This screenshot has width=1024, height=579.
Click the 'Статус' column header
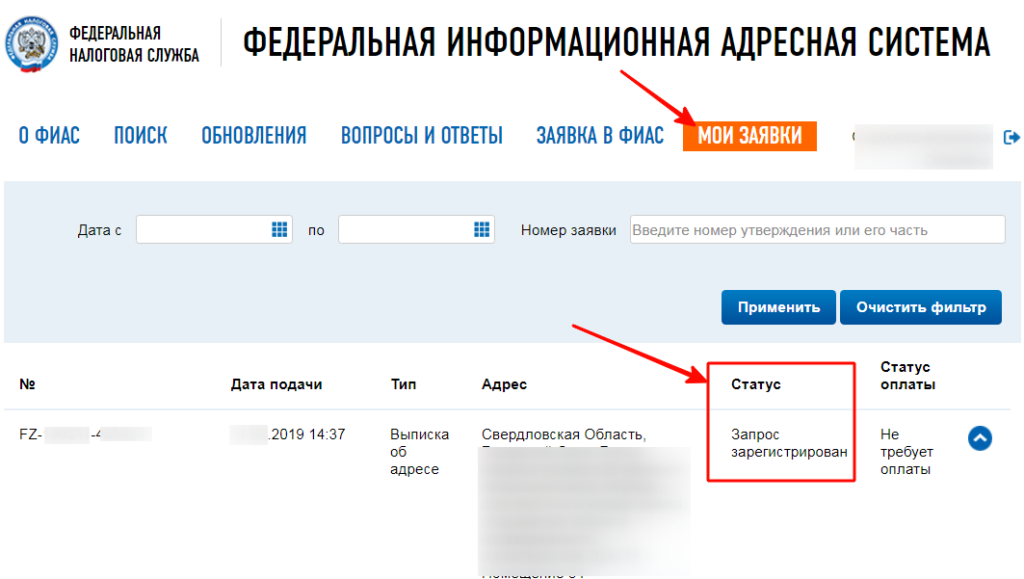pyautogui.click(x=756, y=384)
